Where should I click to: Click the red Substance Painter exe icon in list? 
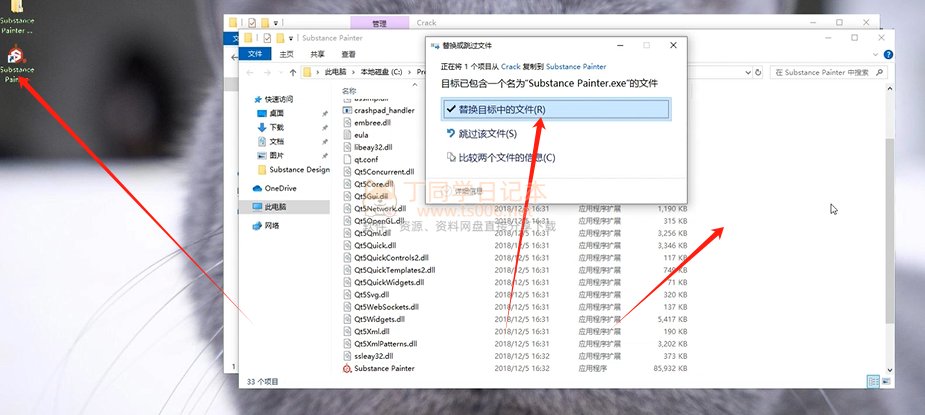click(x=347, y=368)
